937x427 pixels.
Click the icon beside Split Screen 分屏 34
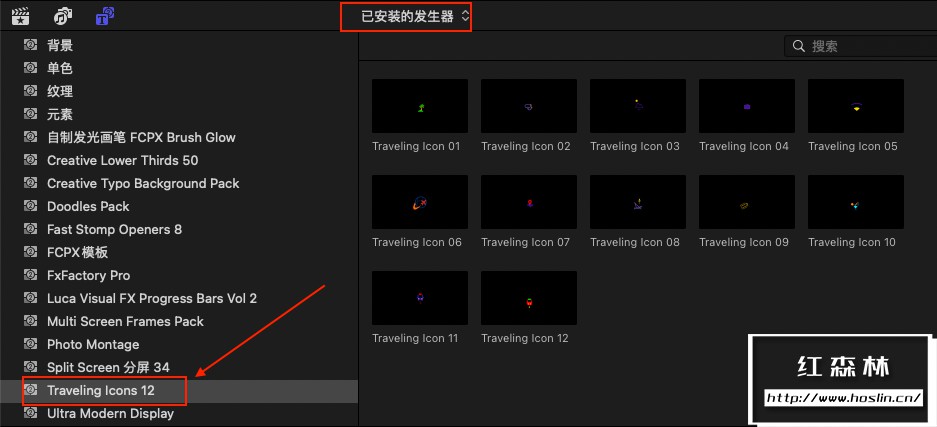[x=30, y=367]
